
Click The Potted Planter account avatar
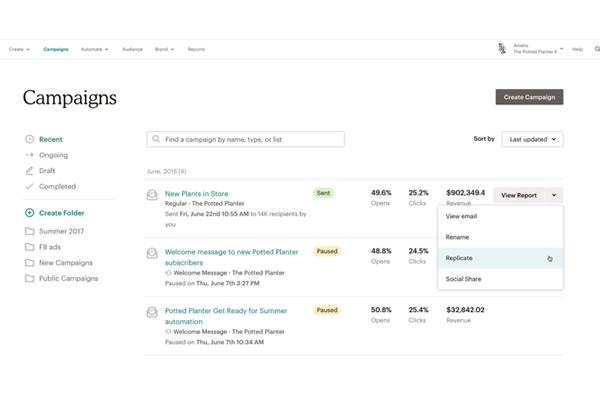point(502,49)
